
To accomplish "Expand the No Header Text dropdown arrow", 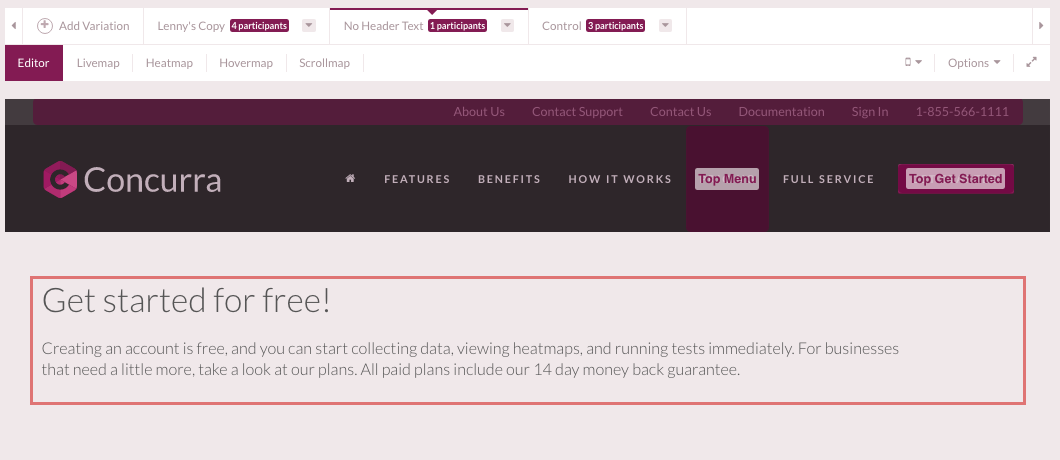I will [x=508, y=26].
